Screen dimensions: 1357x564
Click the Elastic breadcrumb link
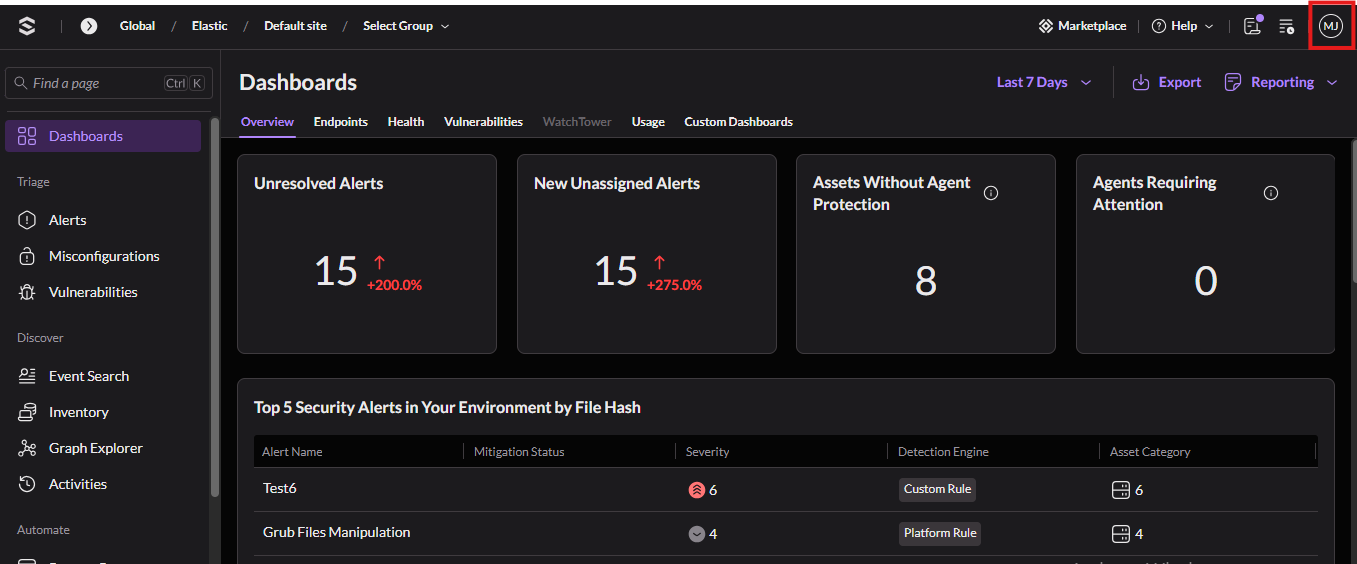[210, 26]
